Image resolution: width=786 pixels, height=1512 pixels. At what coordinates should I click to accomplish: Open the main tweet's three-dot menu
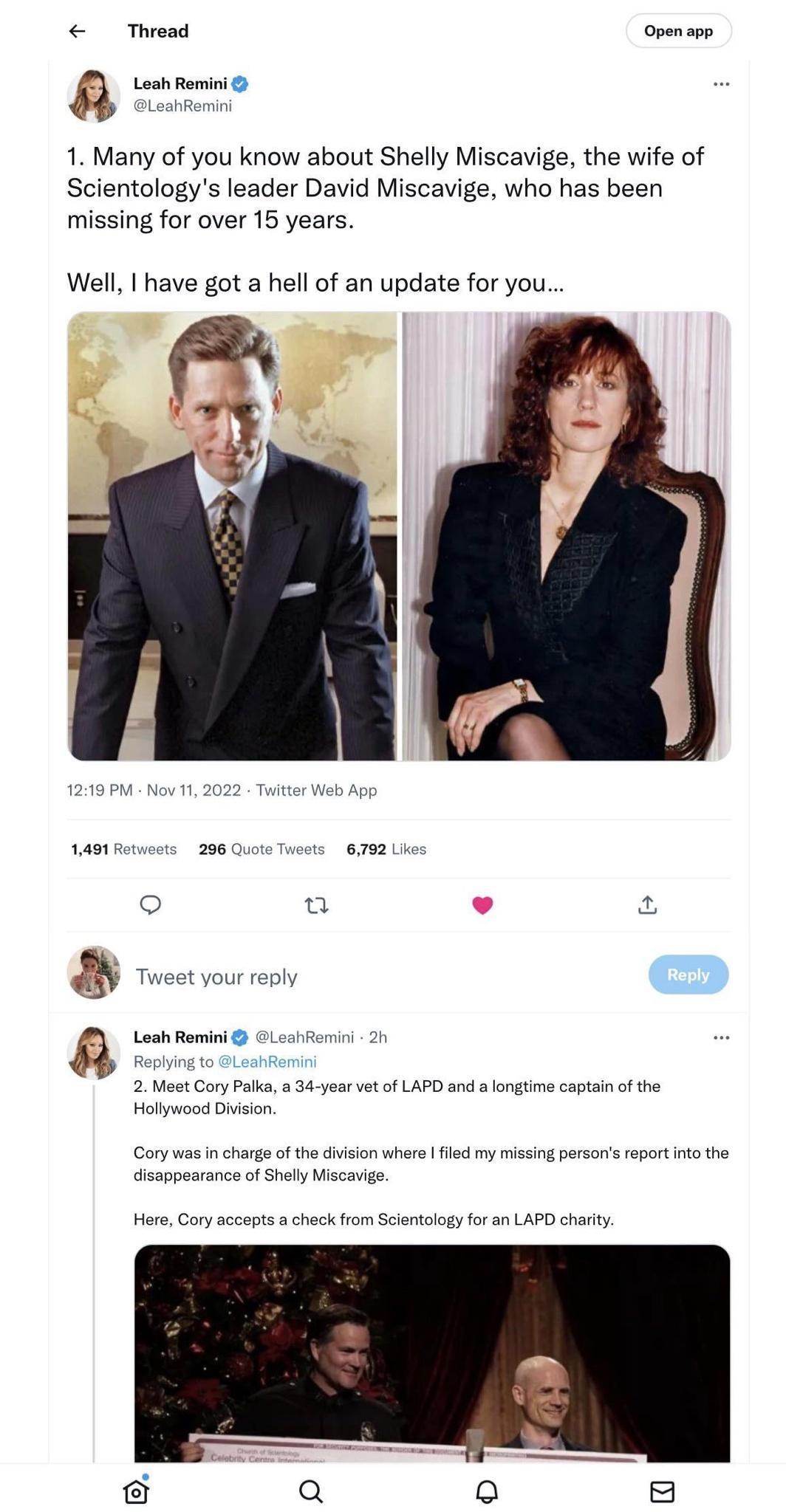point(721,84)
